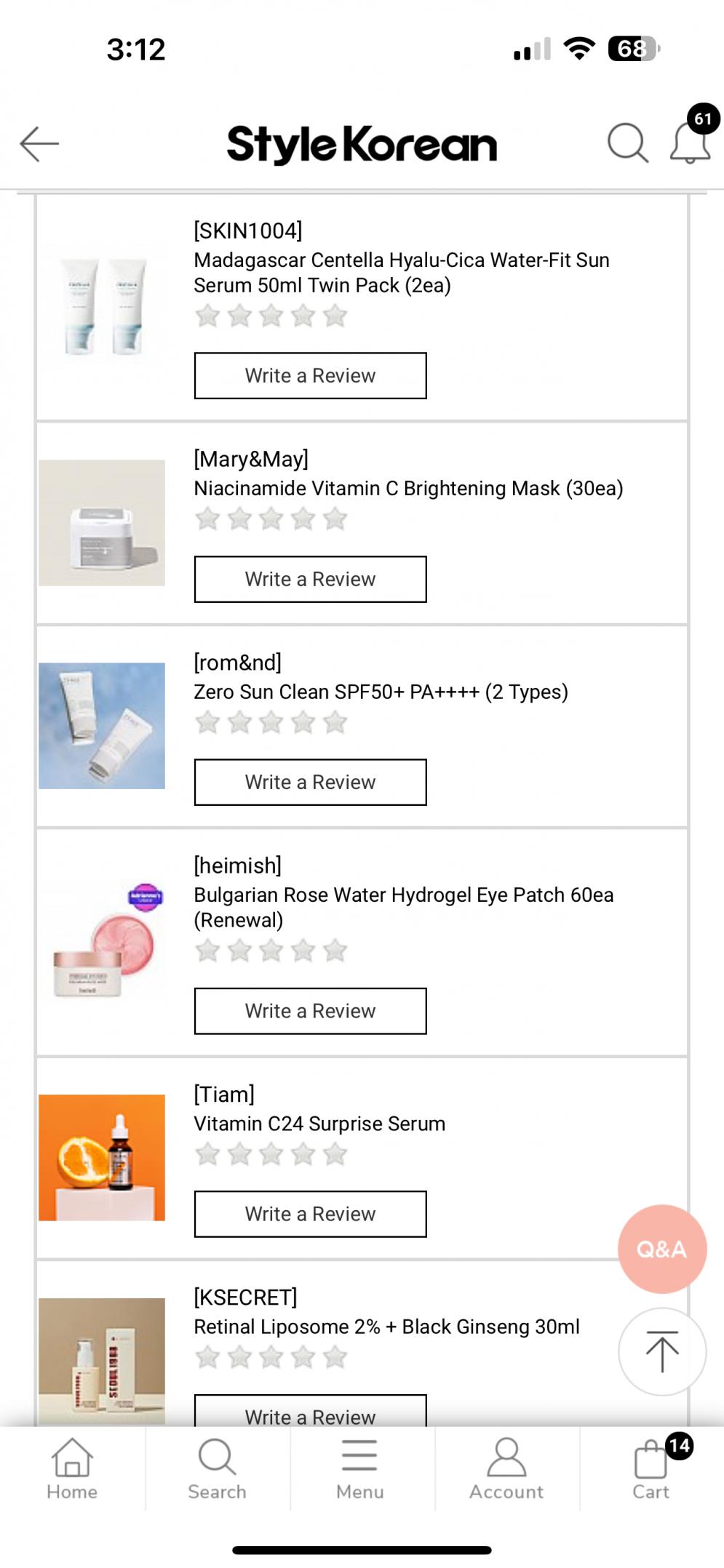
Task: Open Tiam Vitamin C24 serum thumbnail
Action: point(102,1157)
